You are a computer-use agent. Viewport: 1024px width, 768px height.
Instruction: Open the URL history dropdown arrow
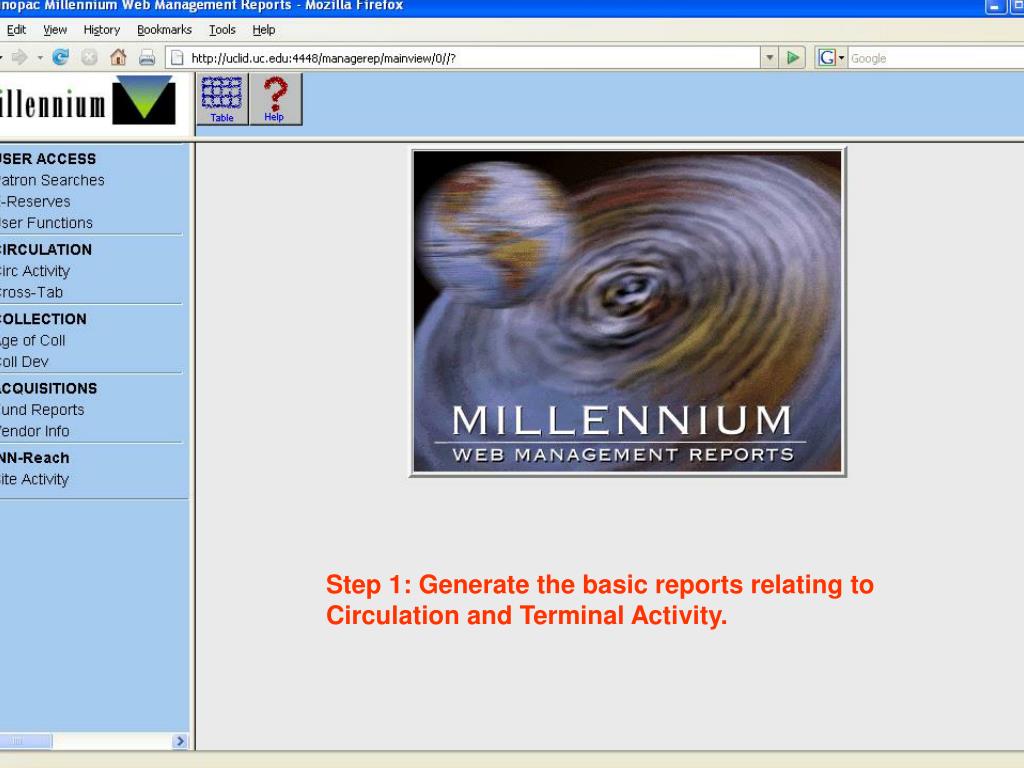[x=770, y=58]
